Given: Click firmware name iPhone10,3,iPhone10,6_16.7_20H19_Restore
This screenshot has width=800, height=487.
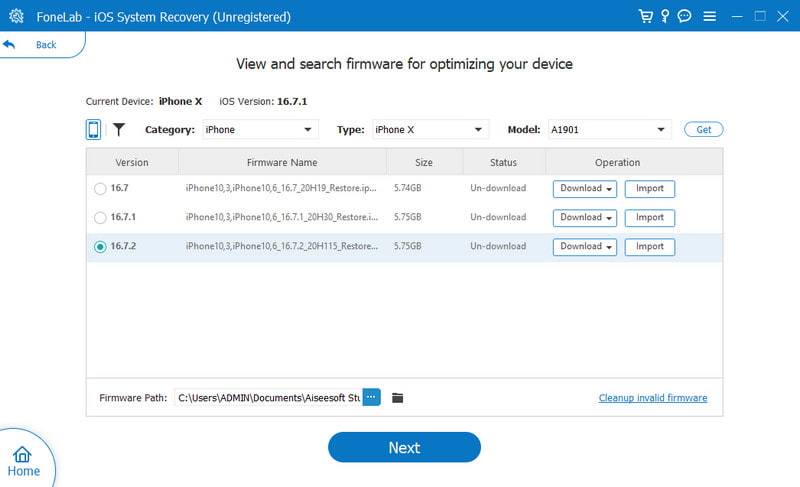Looking at the screenshot, I should (x=281, y=188).
